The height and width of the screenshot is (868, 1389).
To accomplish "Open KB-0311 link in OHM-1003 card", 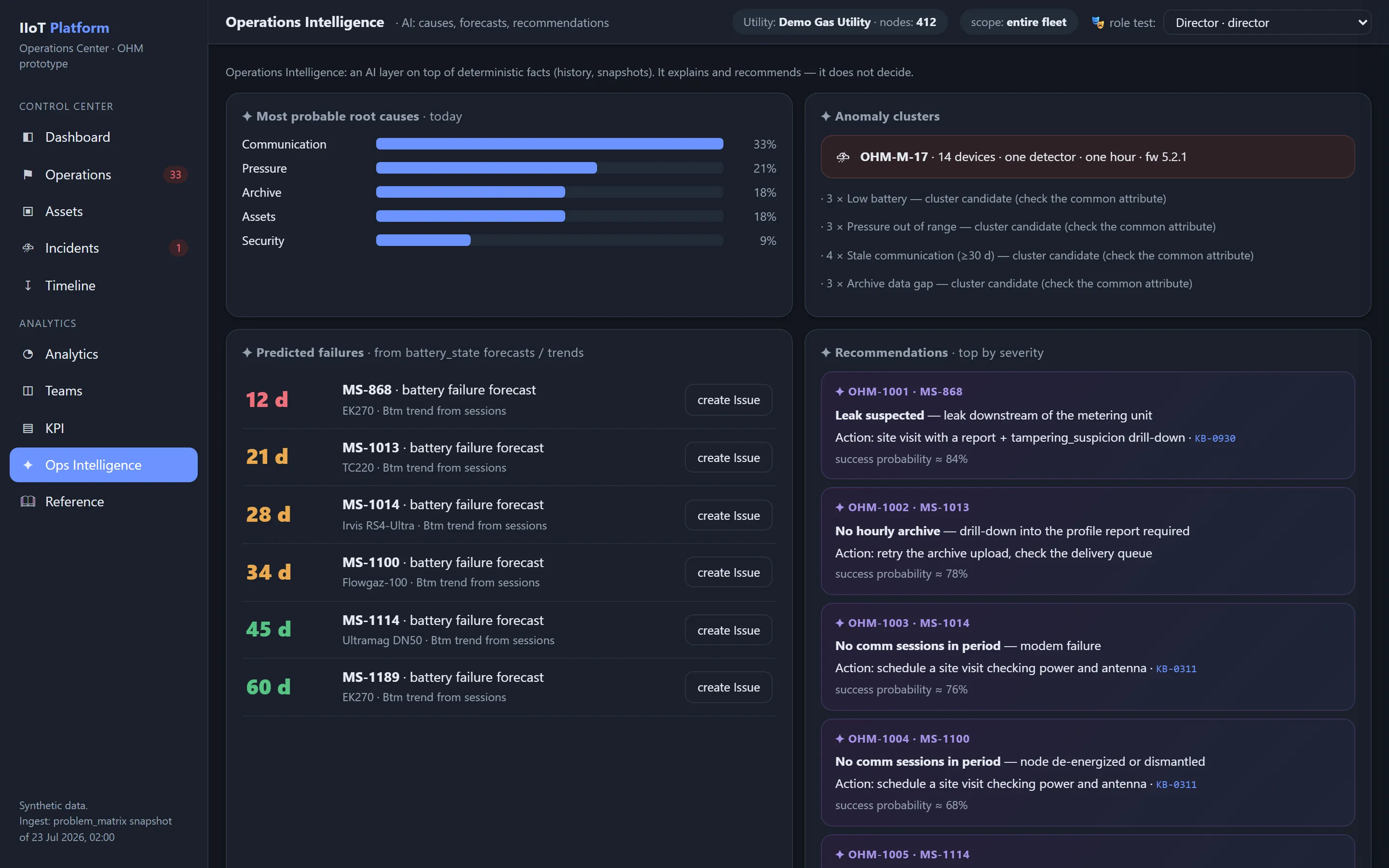I will pyautogui.click(x=1176, y=669).
